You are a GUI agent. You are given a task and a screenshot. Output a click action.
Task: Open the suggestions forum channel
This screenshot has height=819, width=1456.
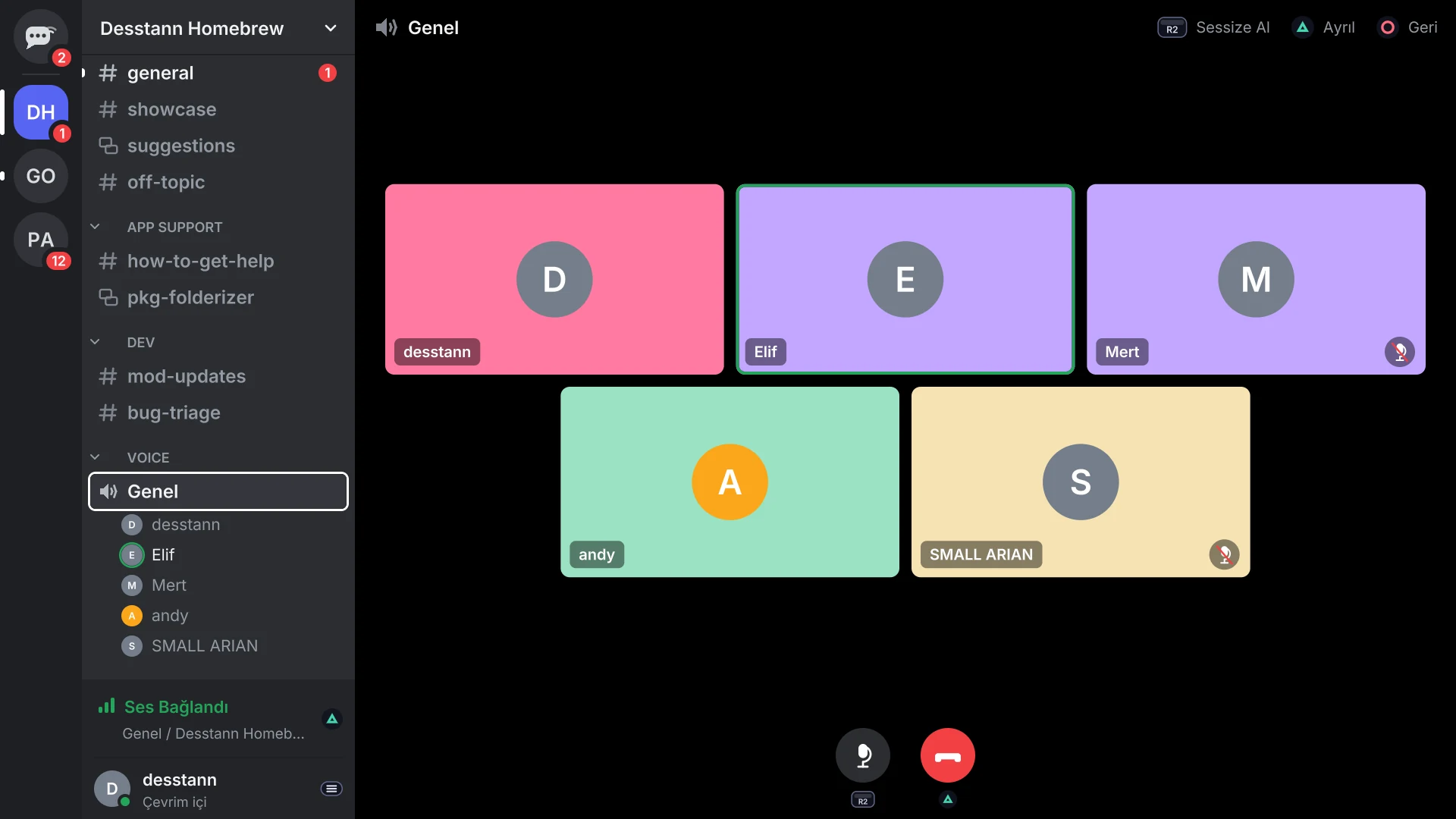[218, 146]
